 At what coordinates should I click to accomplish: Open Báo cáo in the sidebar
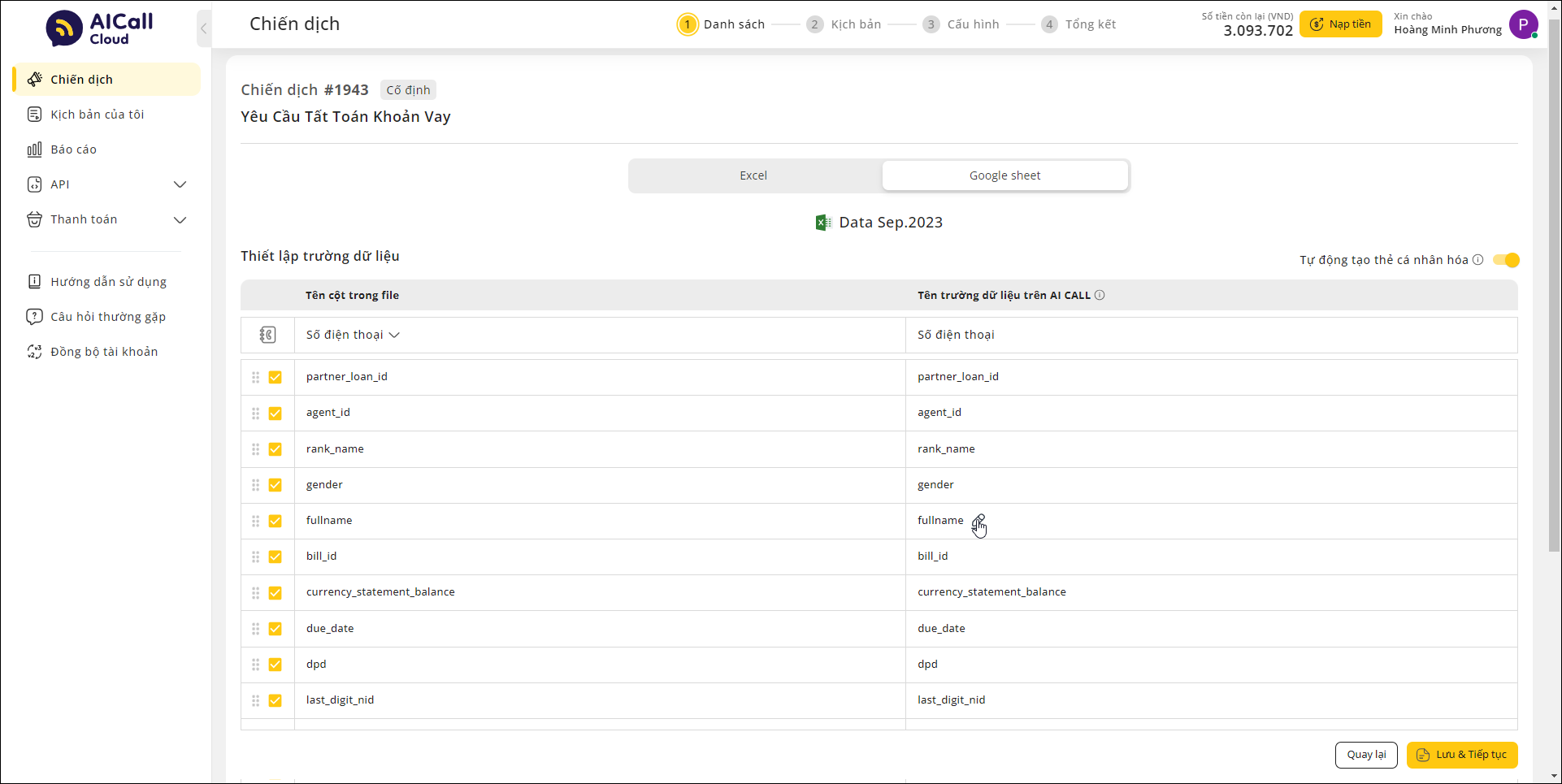click(x=73, y=149)
